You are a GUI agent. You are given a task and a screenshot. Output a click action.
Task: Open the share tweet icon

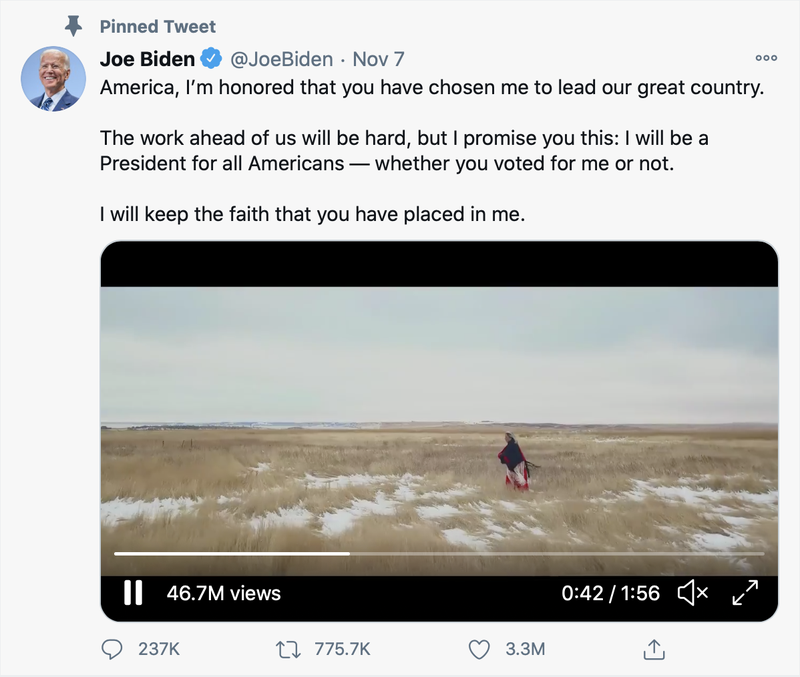tap(653, 649)
